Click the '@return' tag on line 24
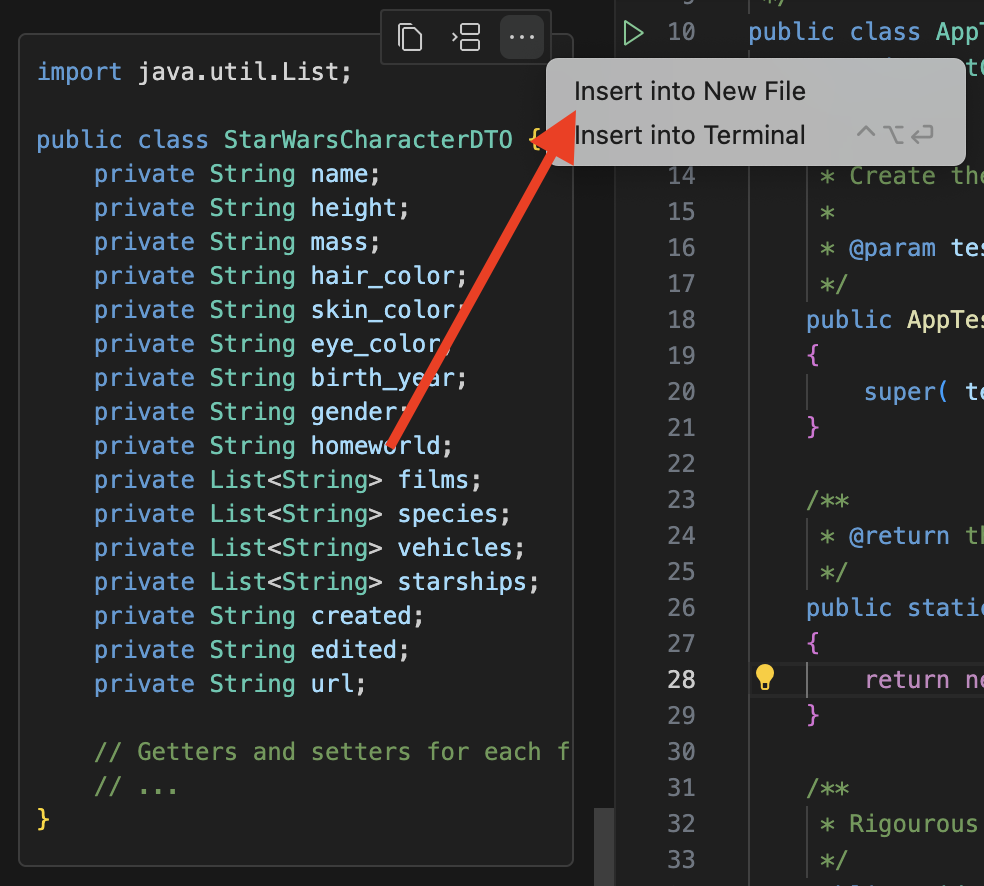984x886 pixels. [x=899, y=536]
